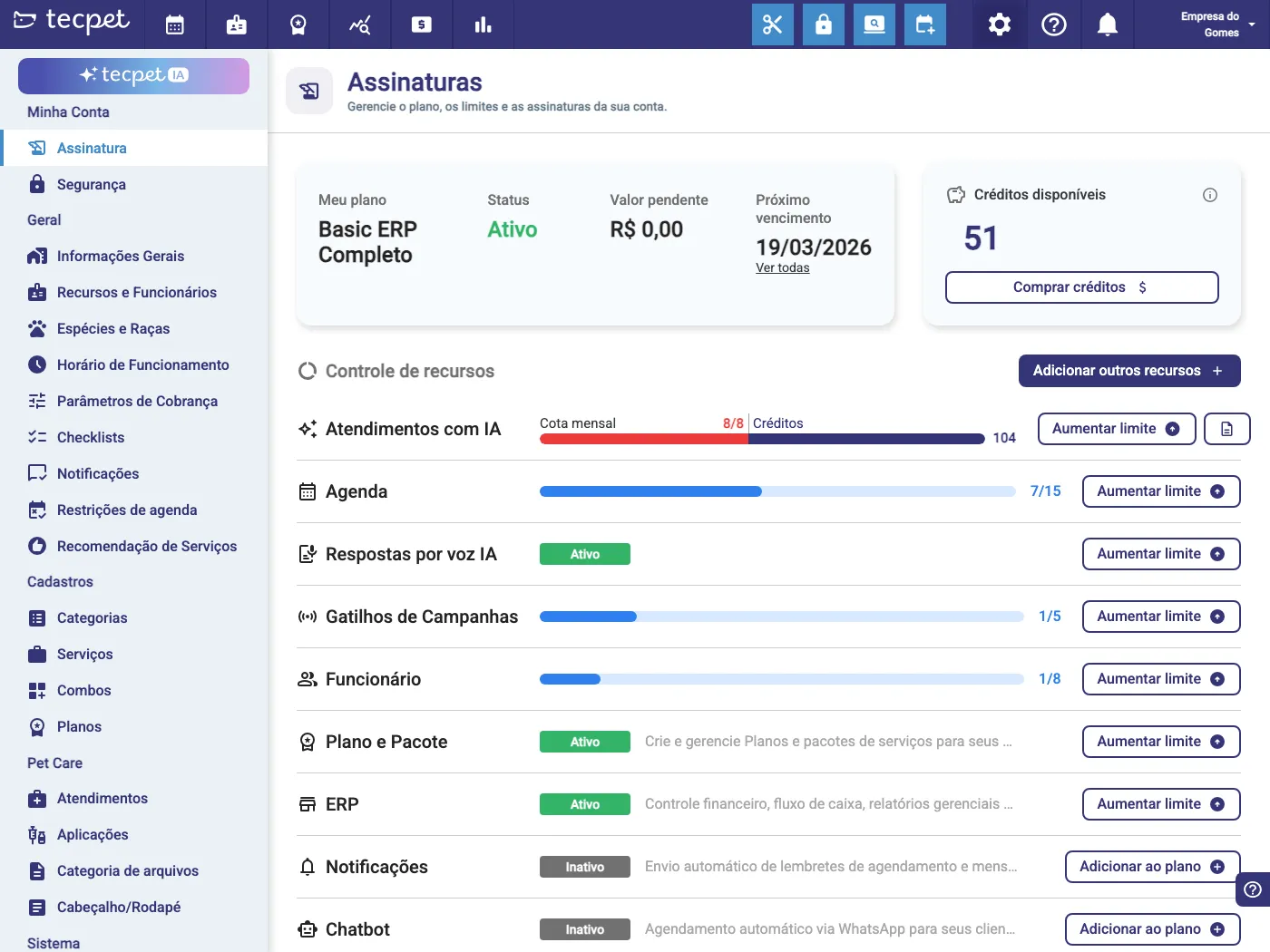Open Planos in the sidebar

point(134,726)
